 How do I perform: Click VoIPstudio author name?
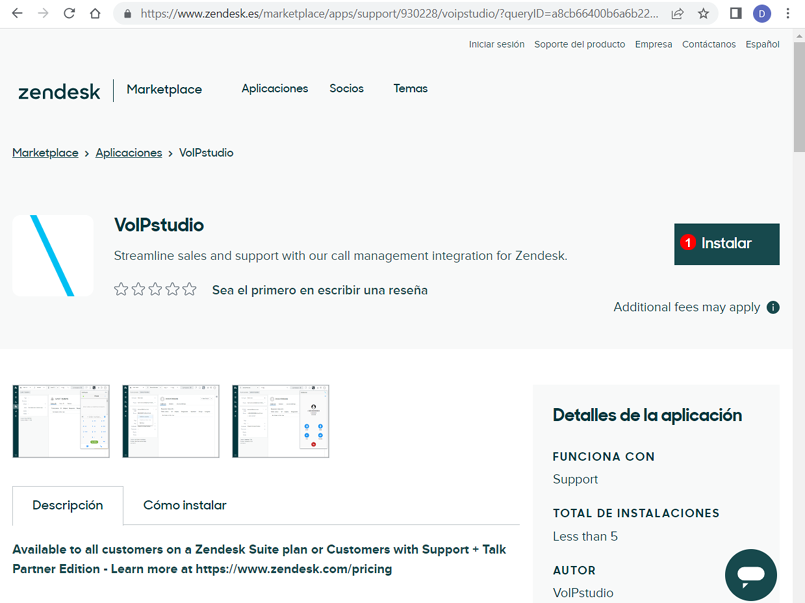tap(583, 593)
